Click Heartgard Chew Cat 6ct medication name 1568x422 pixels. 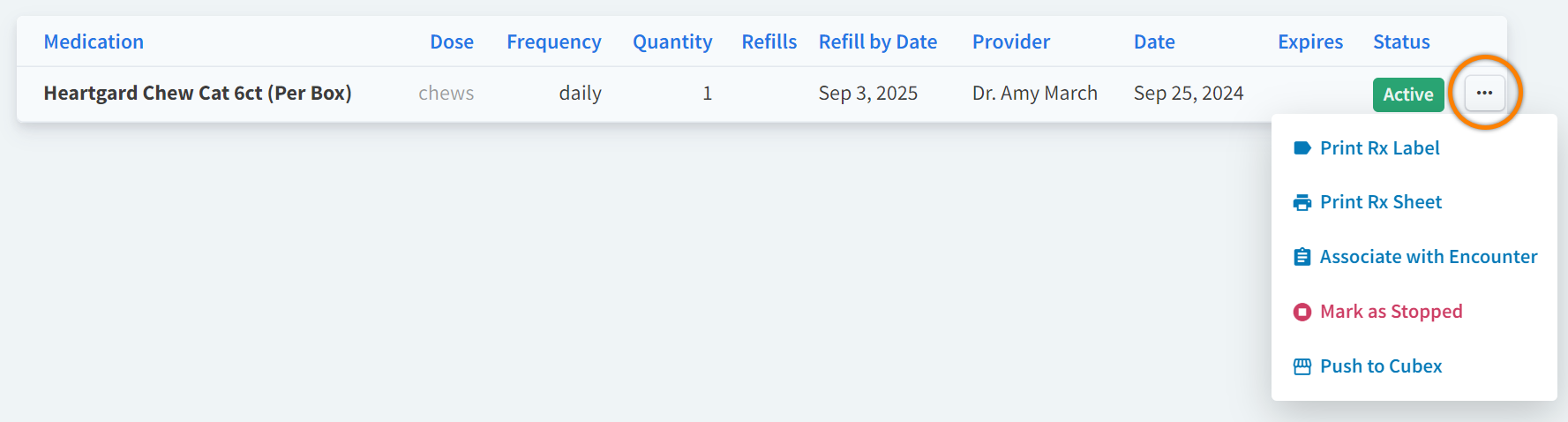[198, 93]
